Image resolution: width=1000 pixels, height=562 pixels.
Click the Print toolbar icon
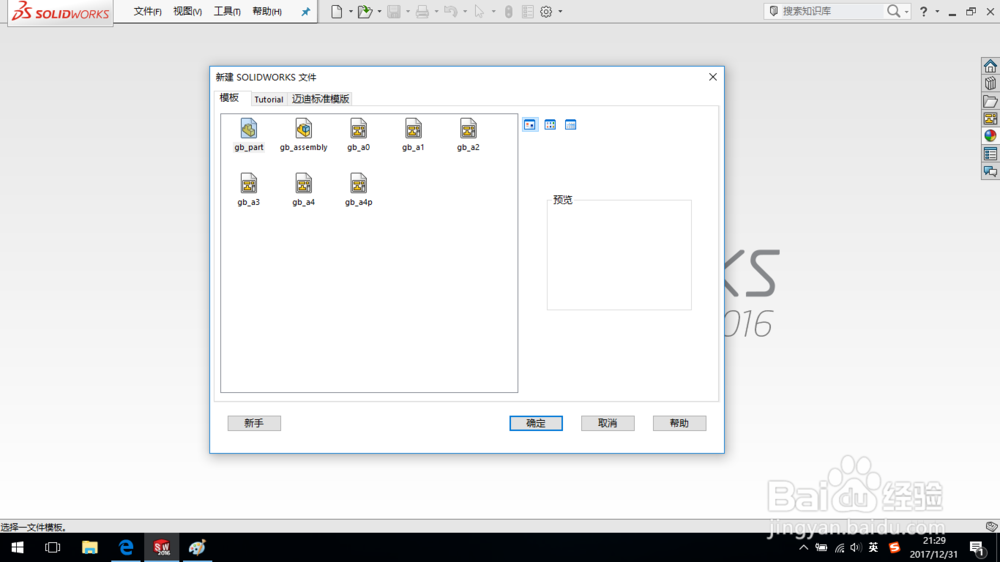[422, 11]
